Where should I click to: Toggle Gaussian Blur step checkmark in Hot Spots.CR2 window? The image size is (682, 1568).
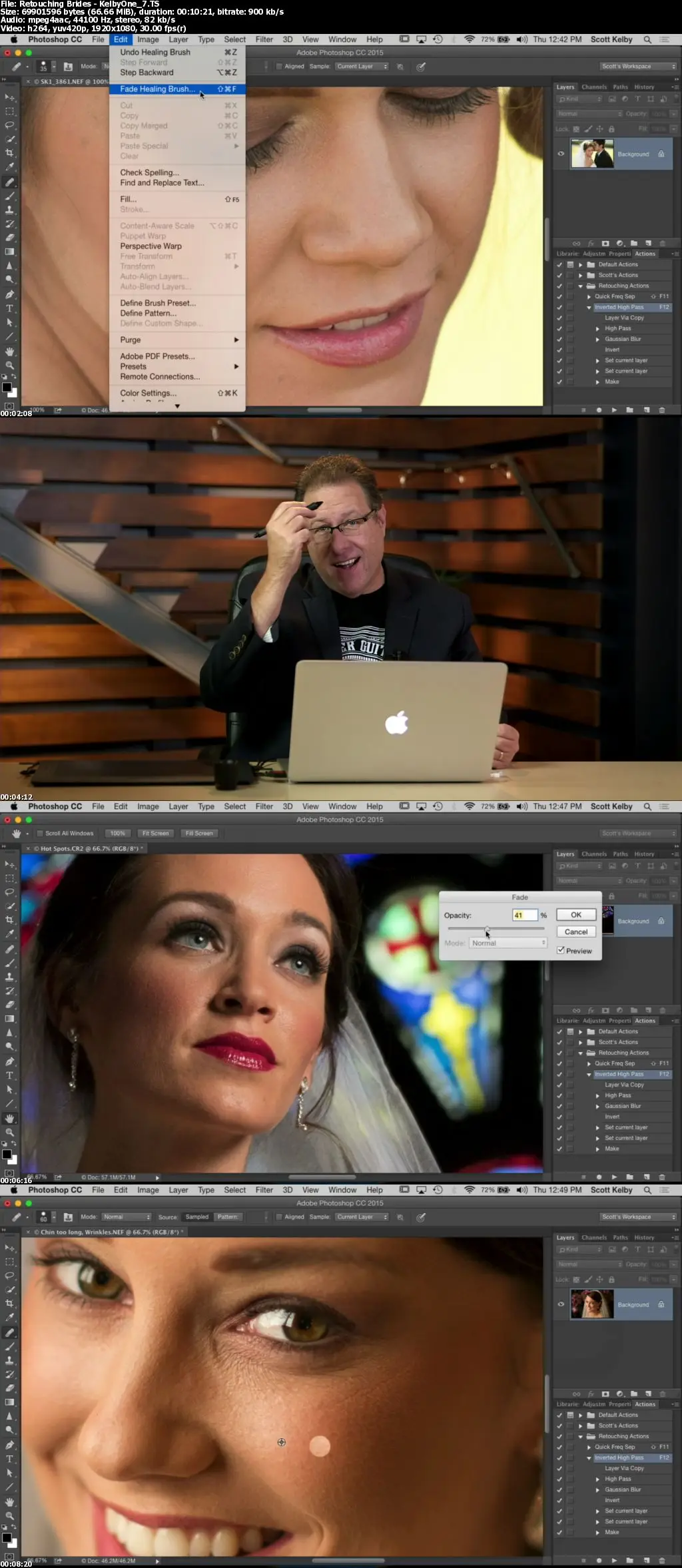point(559,1106)
